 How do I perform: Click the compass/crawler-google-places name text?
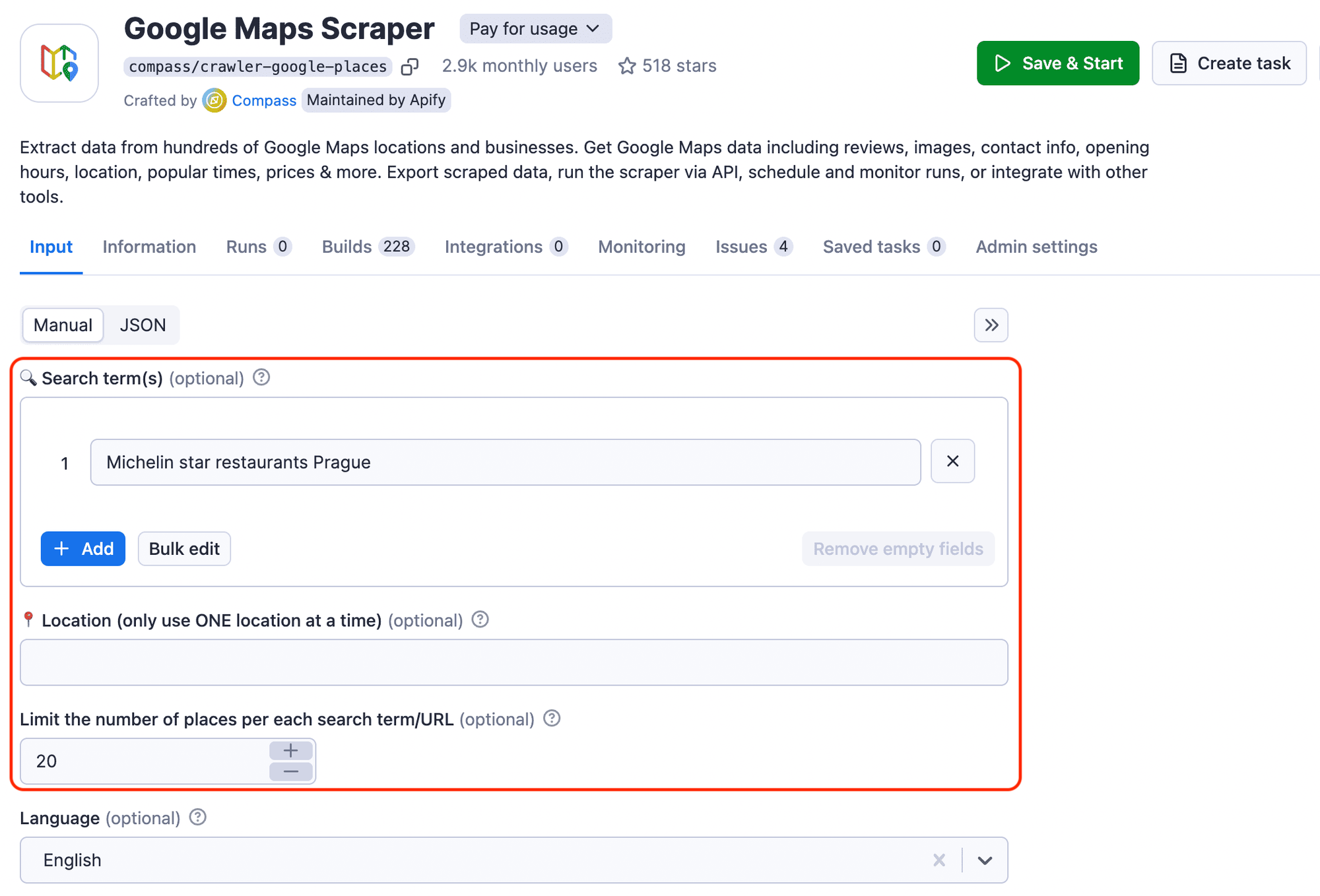pyautogui.click(x=258, y=67)
